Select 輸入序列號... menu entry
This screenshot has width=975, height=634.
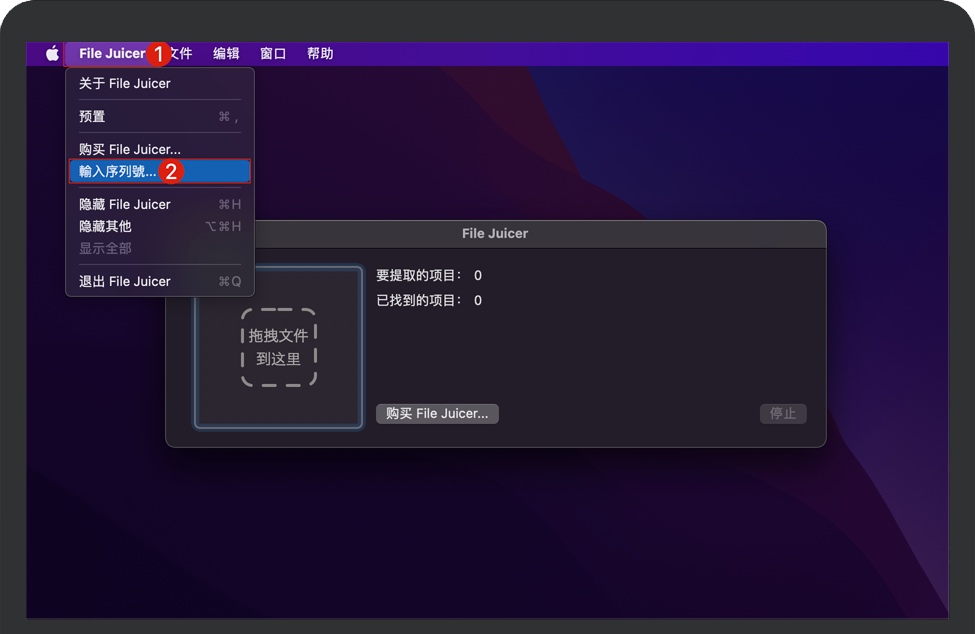coord(160,171)
